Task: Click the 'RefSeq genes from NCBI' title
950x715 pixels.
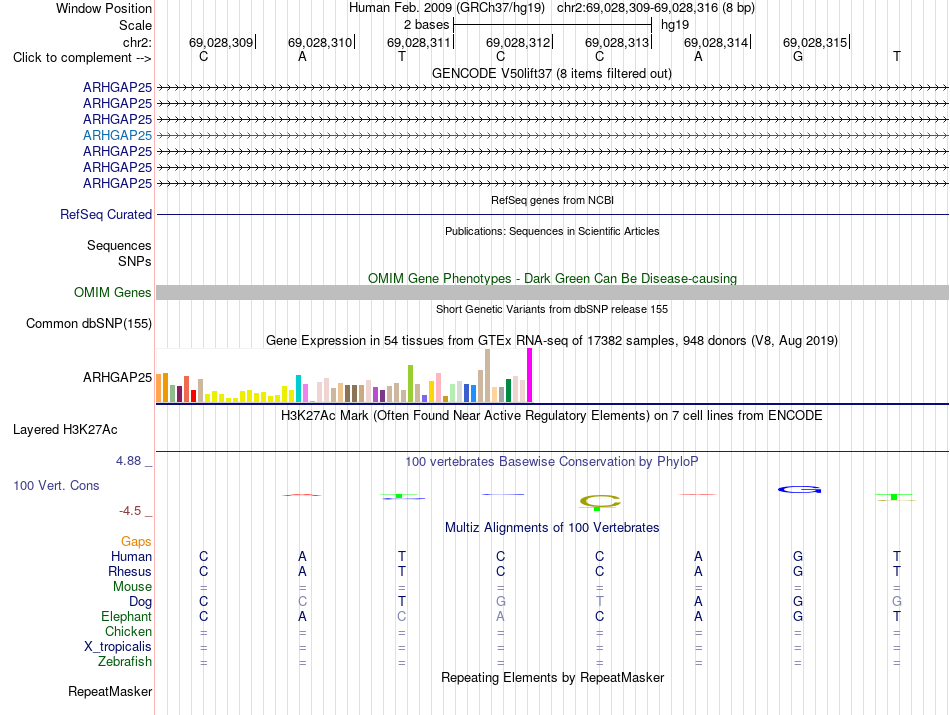Action: click(552, 200)
